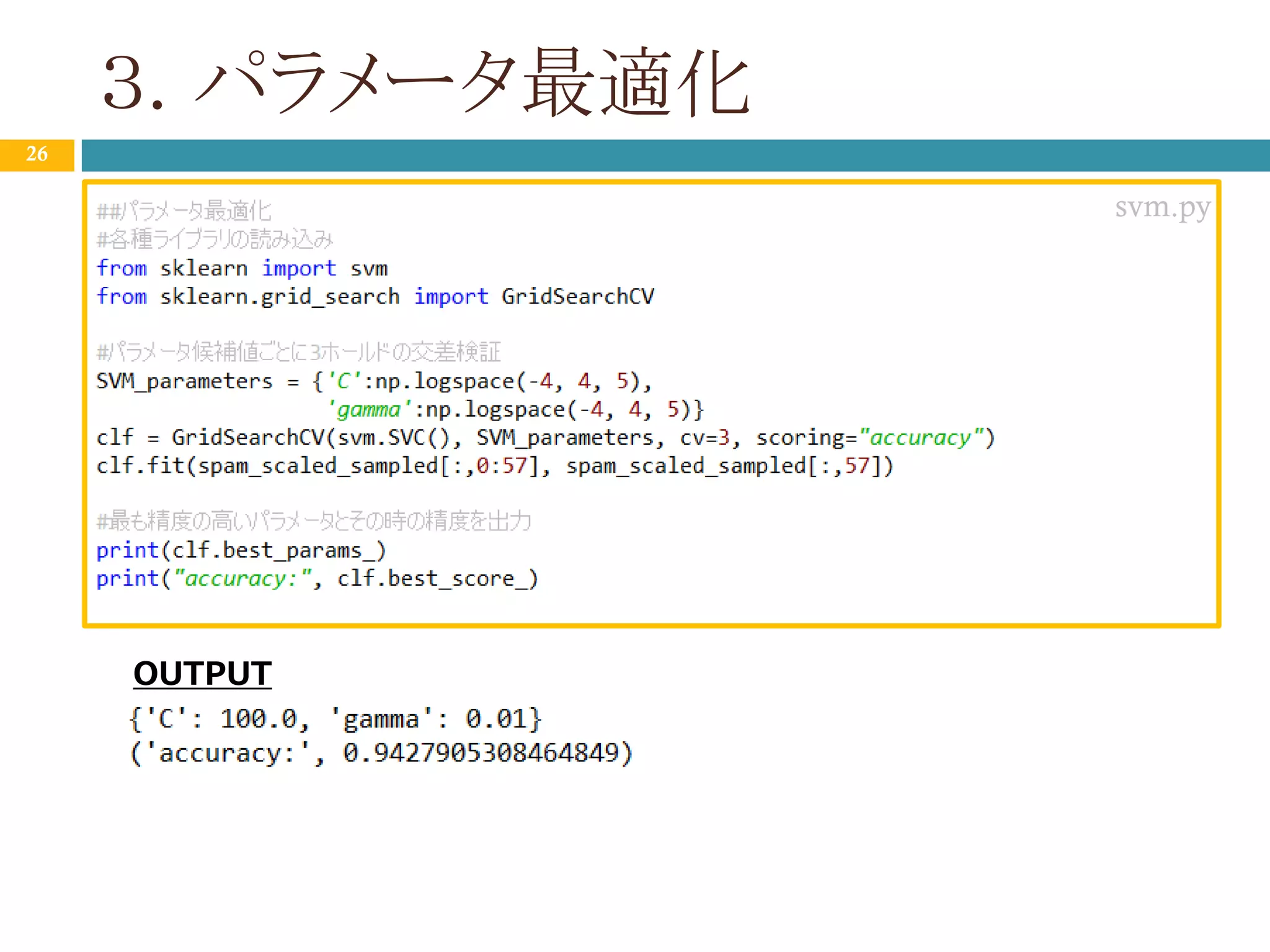
Task: Click the 'print("accuracy:", clf.best_score_)' line
Action: pyautogui.click(x=317, y=579)
